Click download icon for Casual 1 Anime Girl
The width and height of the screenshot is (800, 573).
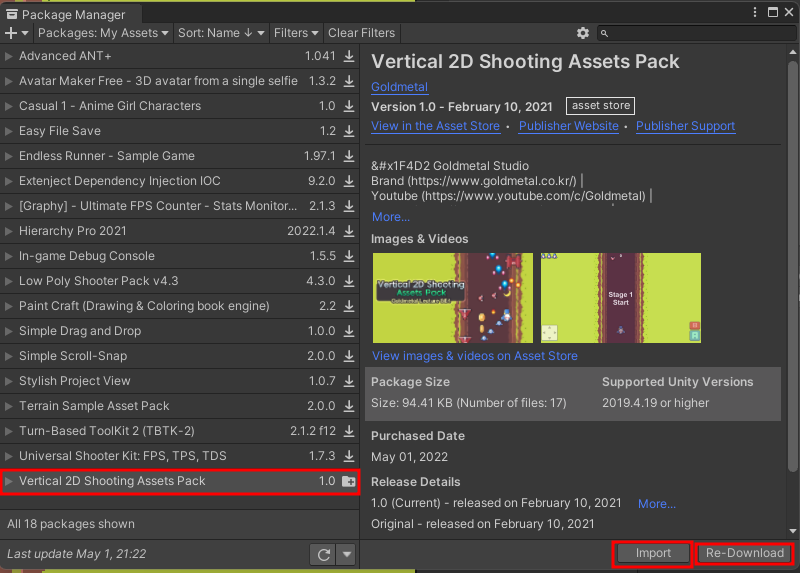pos(349,106)
